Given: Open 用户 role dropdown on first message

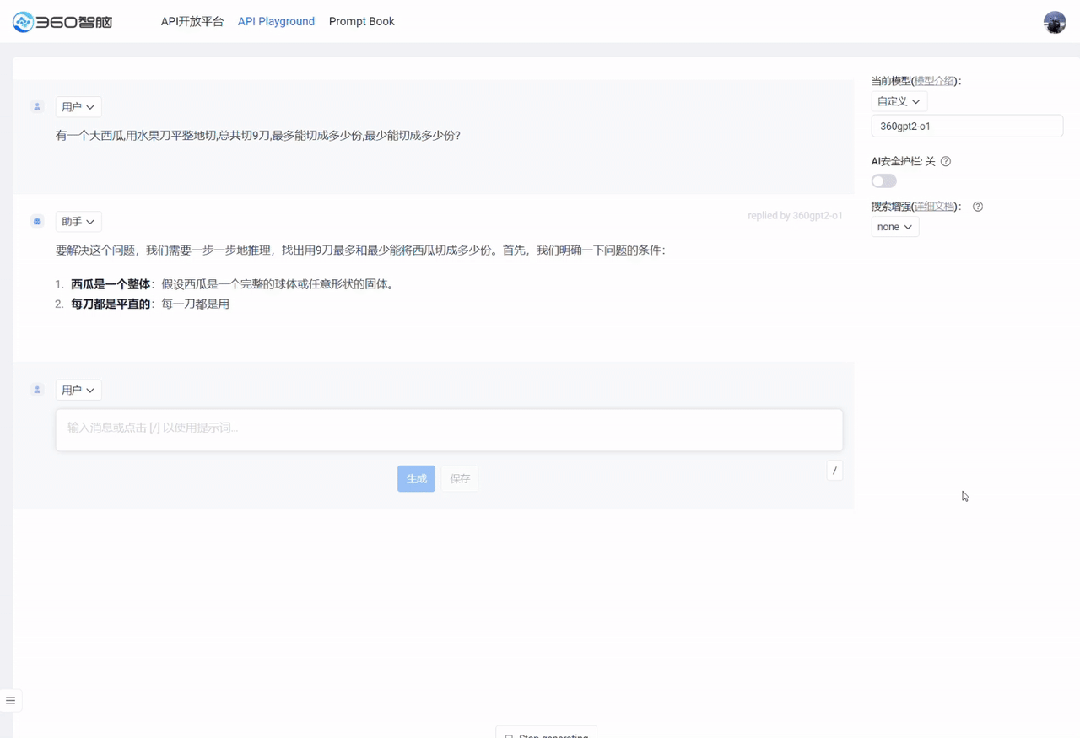Looking at the screenshot, I should [79, 107].
